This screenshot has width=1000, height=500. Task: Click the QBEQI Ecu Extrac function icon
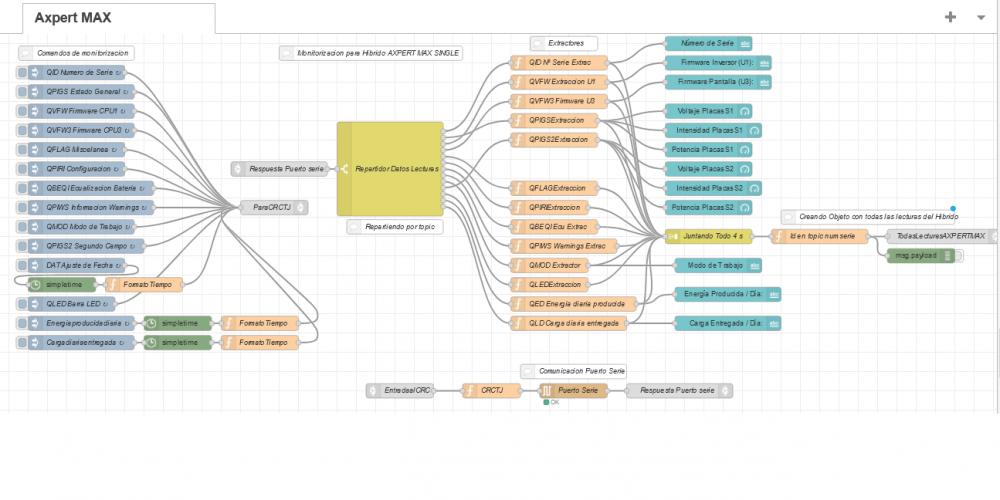518,226
